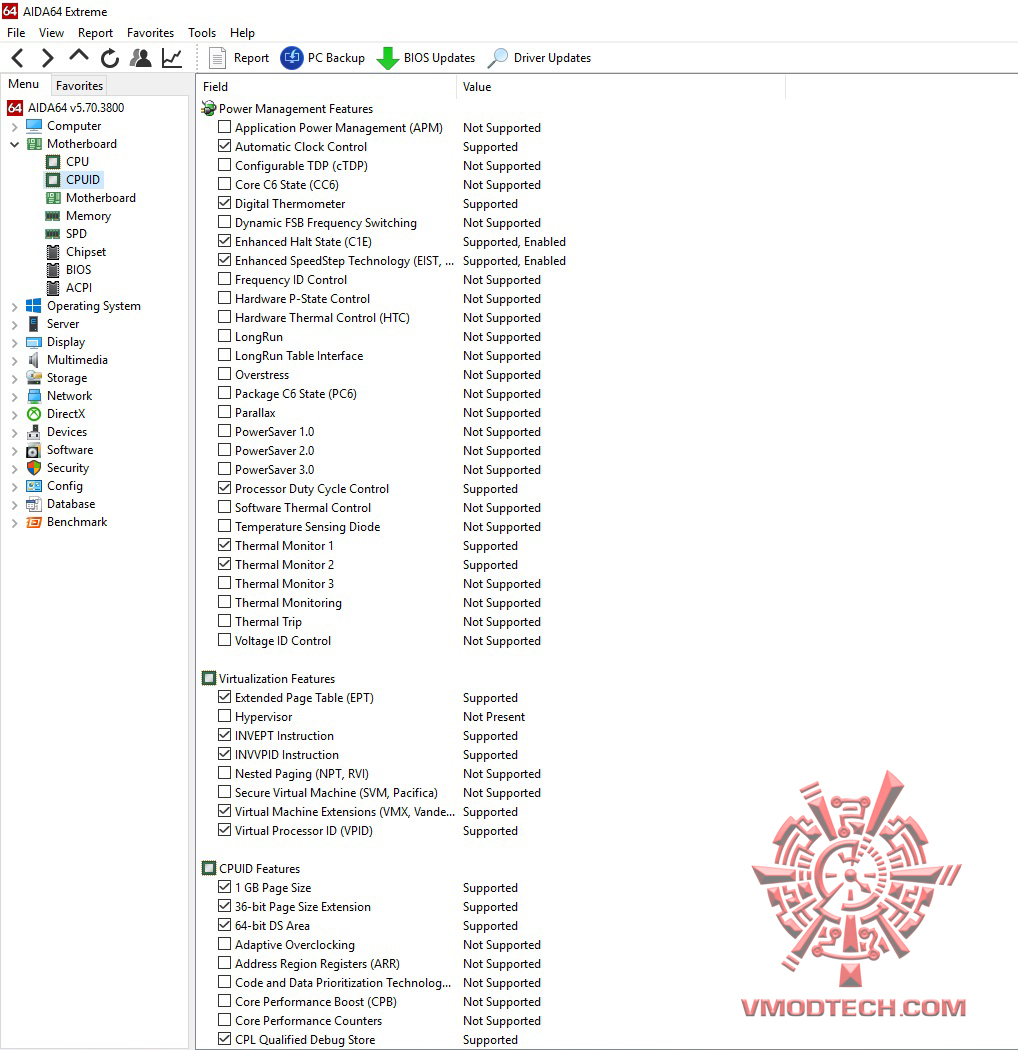Open the Report menu

coord(95,33)
